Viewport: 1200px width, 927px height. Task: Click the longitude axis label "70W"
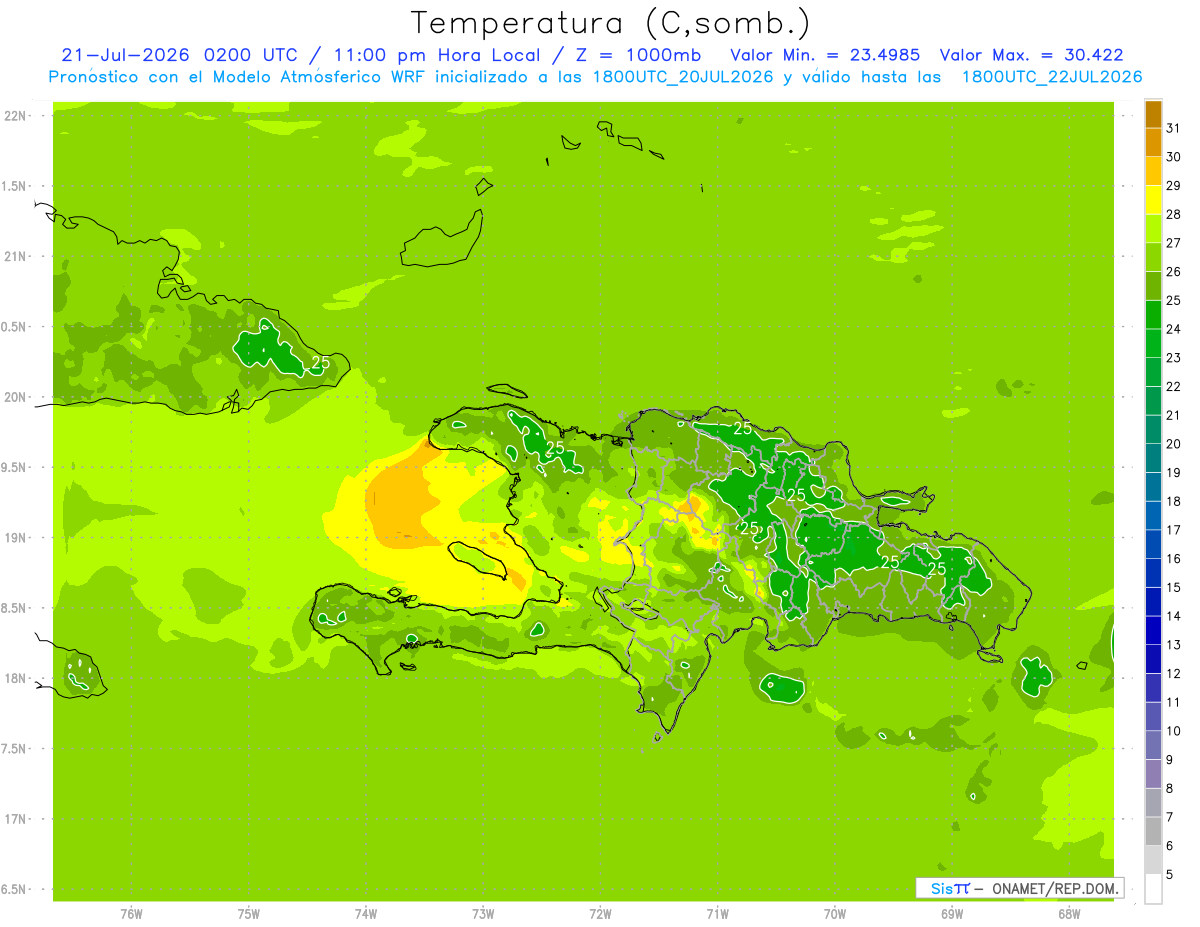835,914
